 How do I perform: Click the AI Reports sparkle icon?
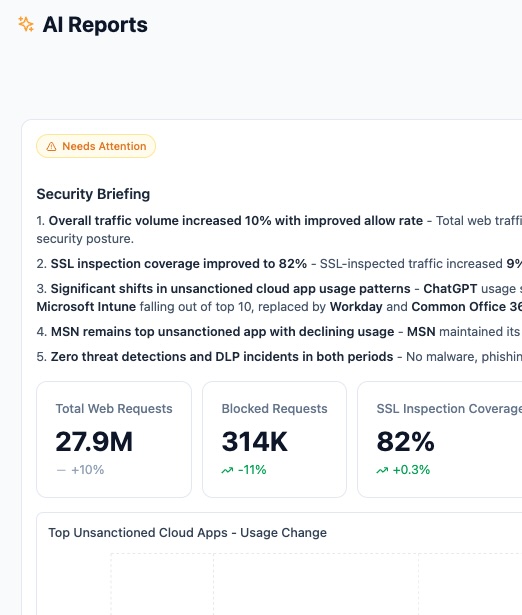[x=26, y=24]
